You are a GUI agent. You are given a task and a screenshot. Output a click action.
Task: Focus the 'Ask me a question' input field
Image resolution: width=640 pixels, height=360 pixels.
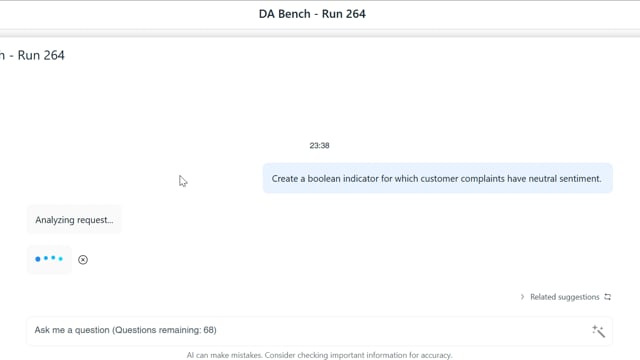click(x=319, y=330)
